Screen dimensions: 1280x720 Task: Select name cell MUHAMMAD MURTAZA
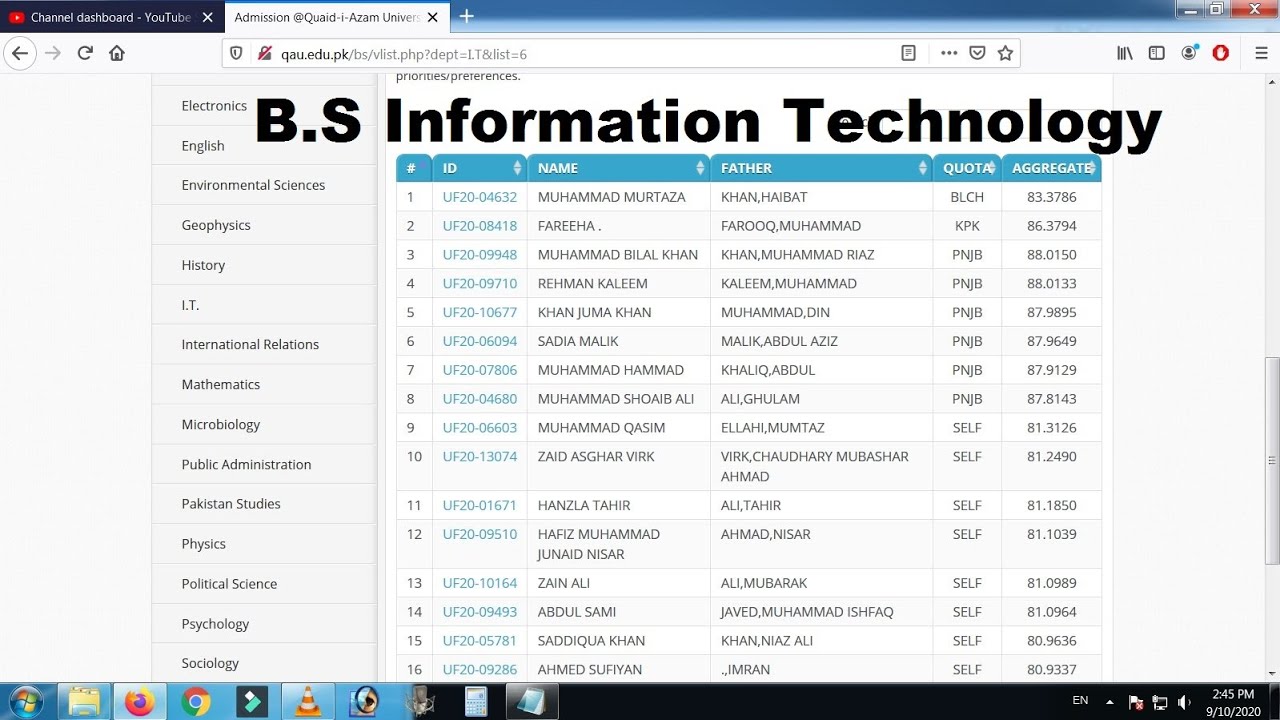(x=612, y=197)
